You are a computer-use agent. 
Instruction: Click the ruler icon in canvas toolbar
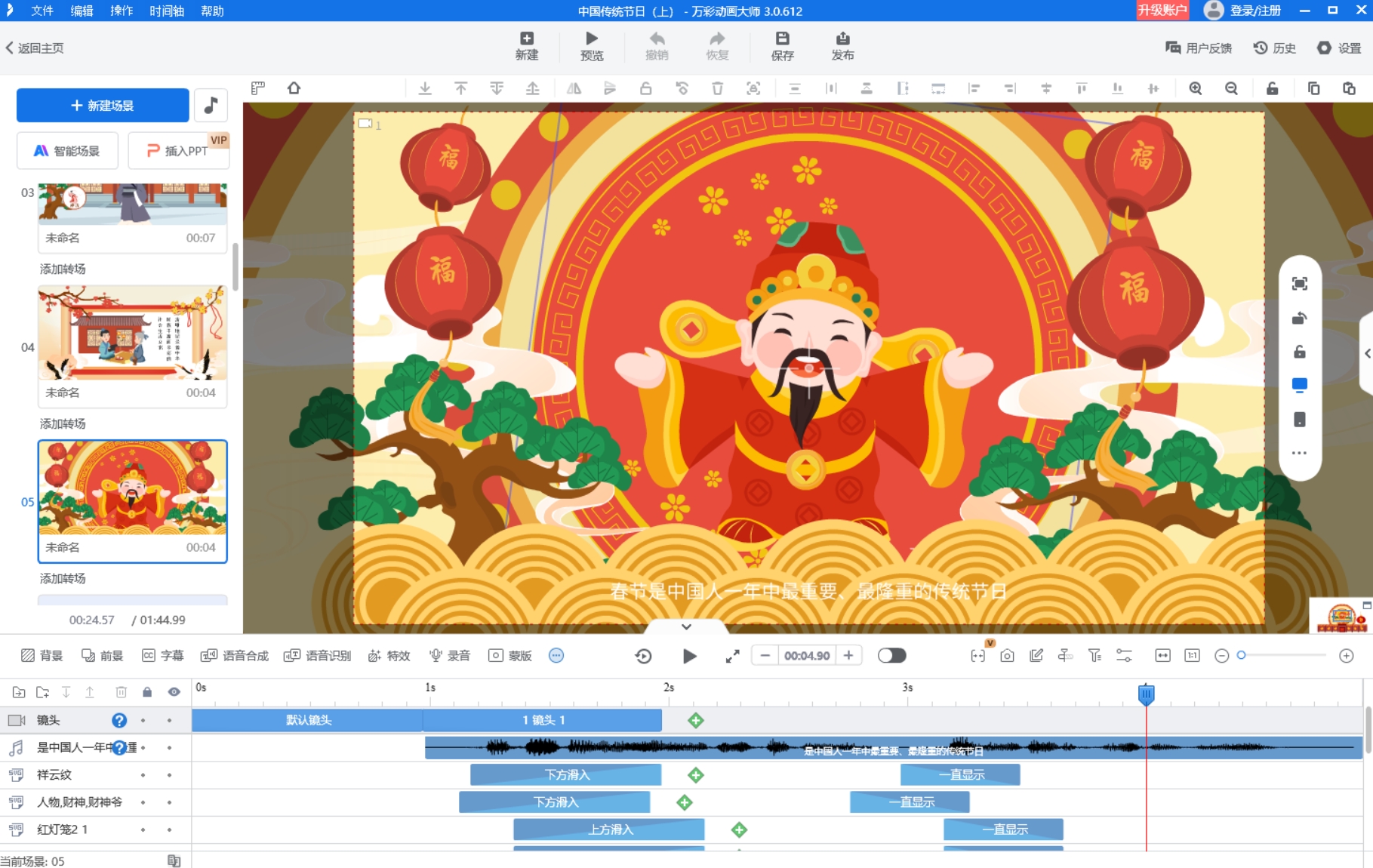(258, 88)
